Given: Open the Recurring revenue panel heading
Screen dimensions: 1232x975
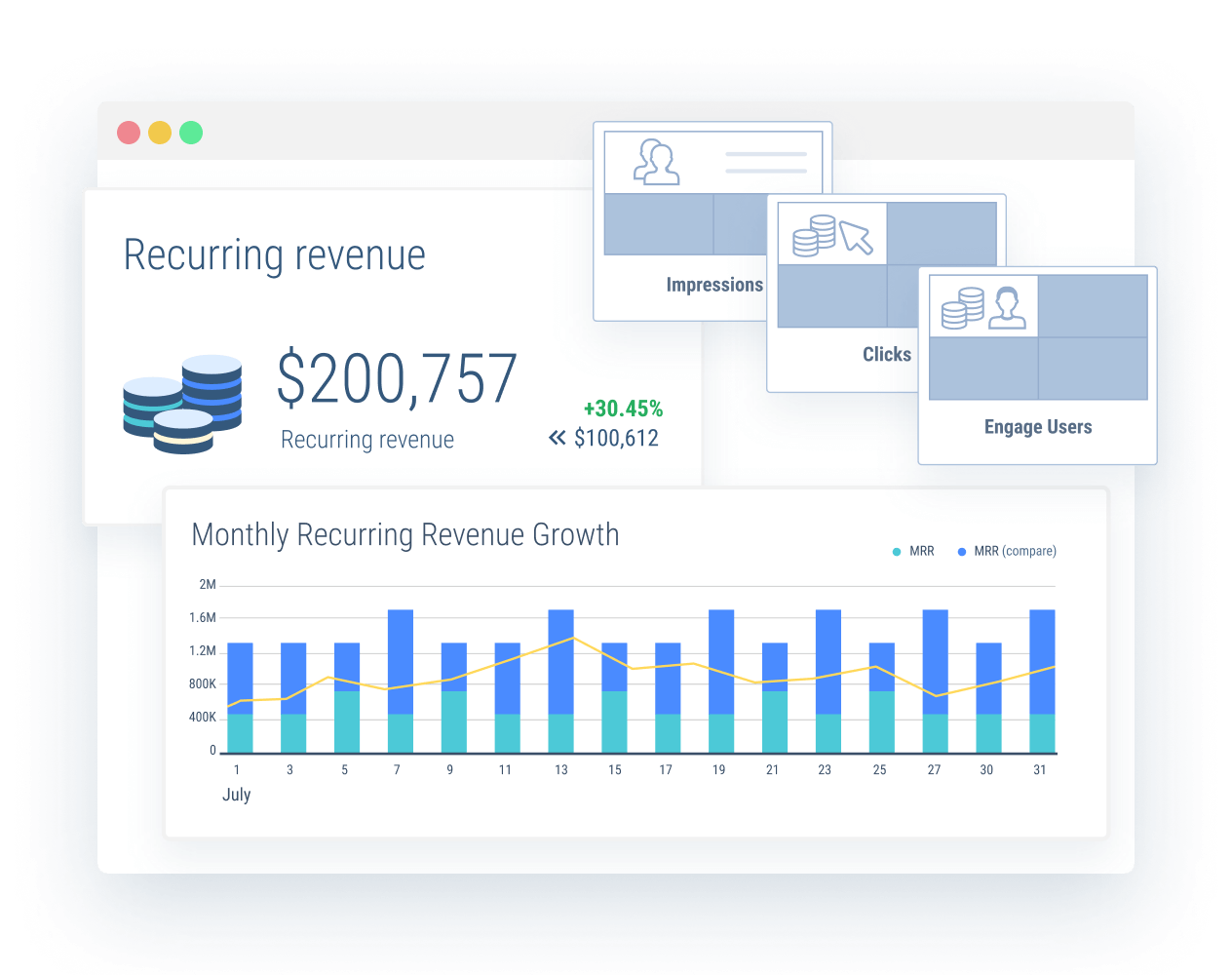Looking at the screenshot, I should tap(274, 255).
